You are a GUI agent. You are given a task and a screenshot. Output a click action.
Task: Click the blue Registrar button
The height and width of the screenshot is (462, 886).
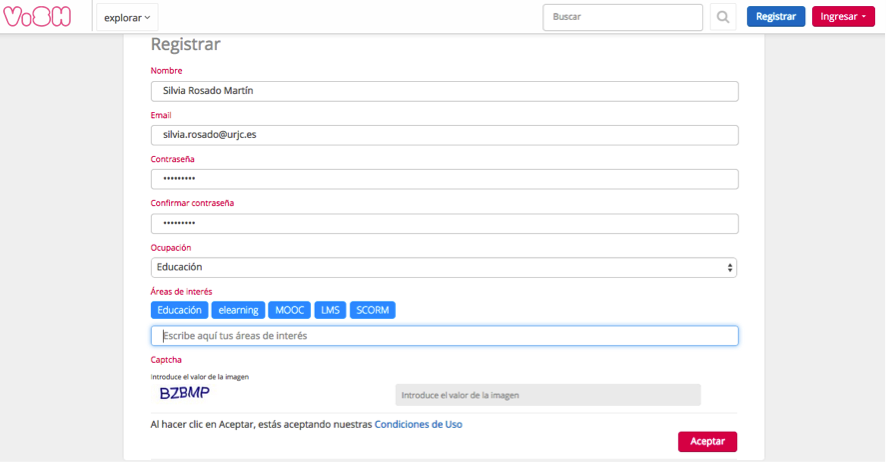click(x=775, y=17)
